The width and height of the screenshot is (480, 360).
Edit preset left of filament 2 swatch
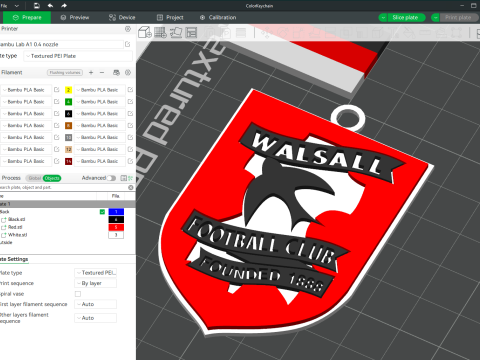[x=57, y=90]
